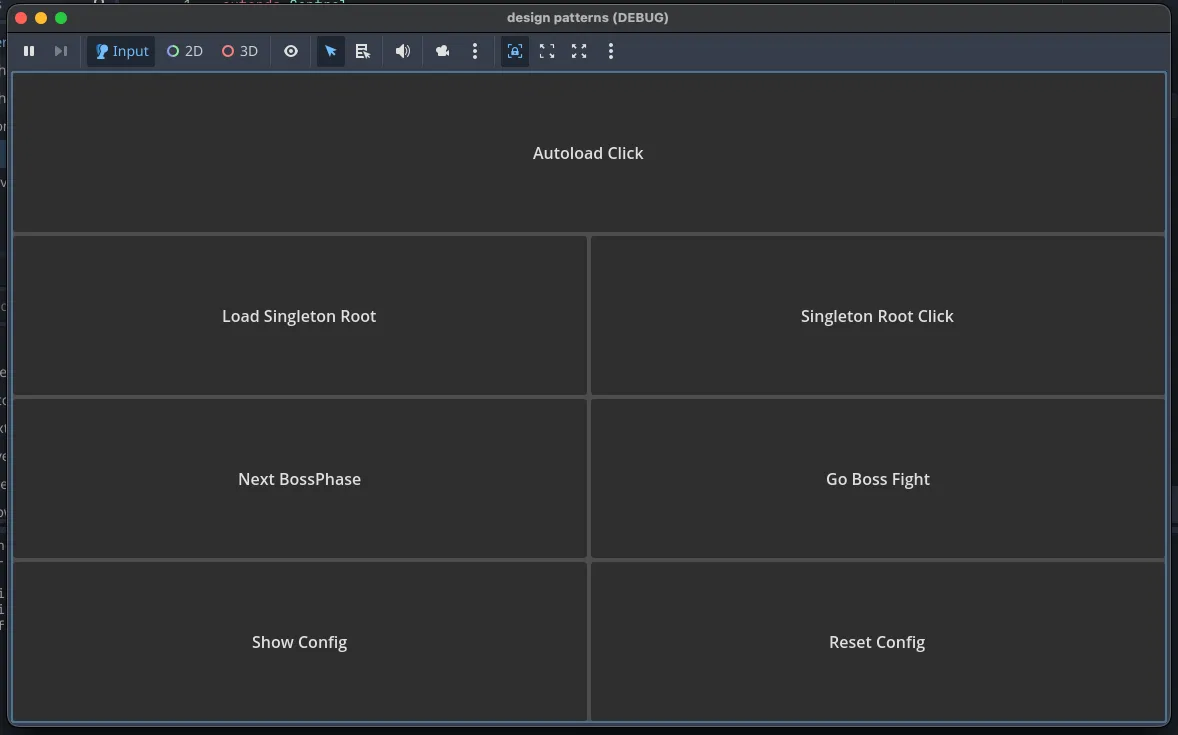Mute the game audio
Image resolution: width=1178 pixels, height=735 pixels.
403,51
